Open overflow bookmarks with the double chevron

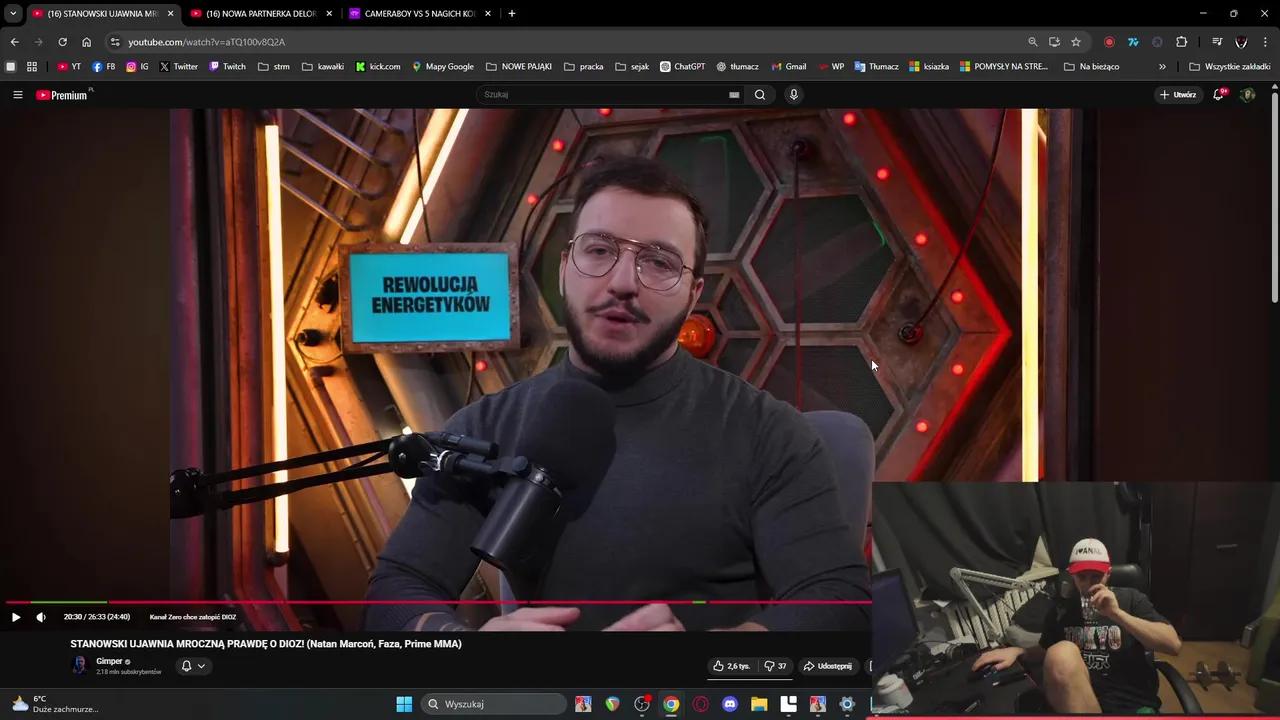click(1162, 66)
